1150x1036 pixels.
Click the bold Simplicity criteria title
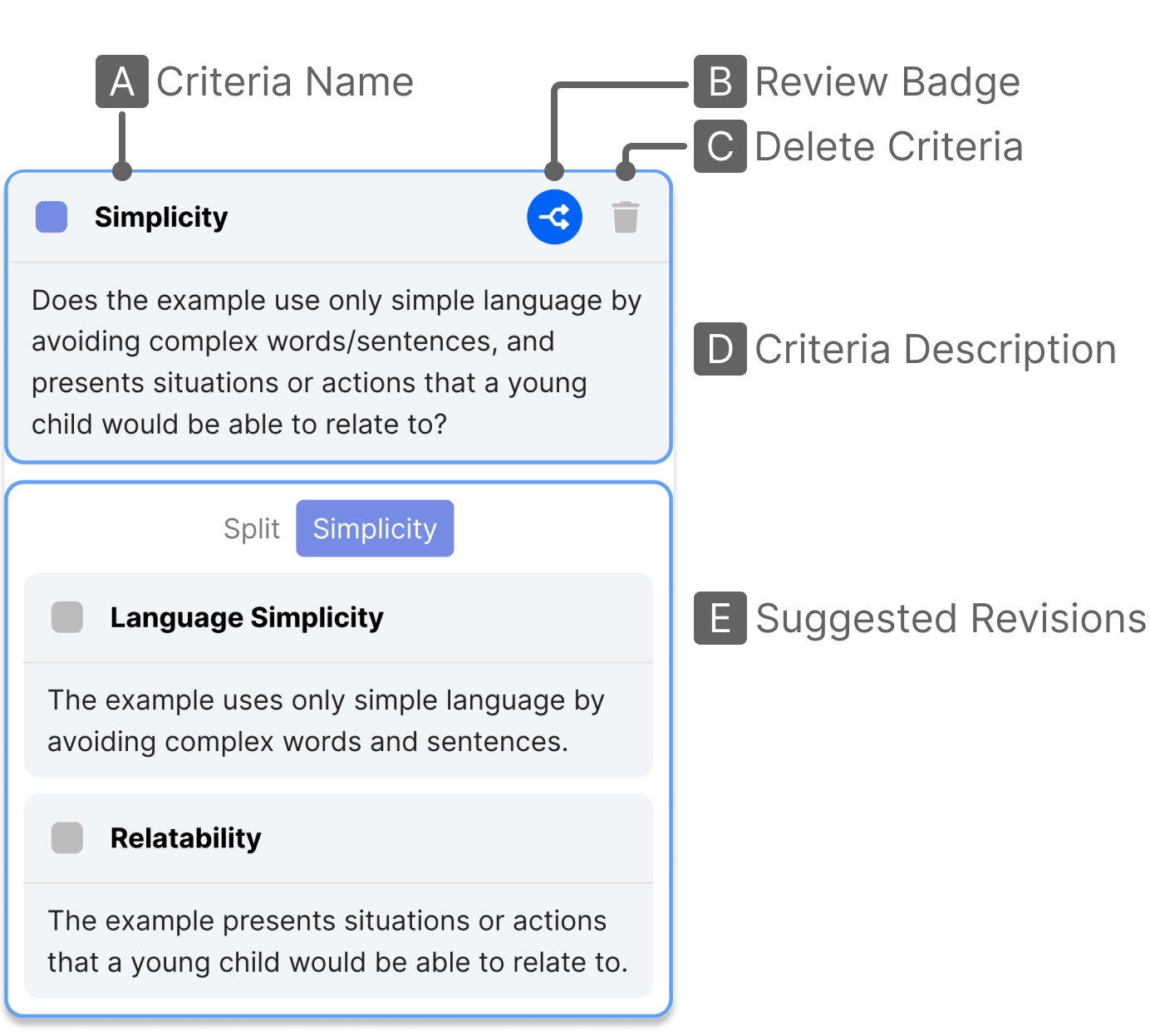point(161,217)
